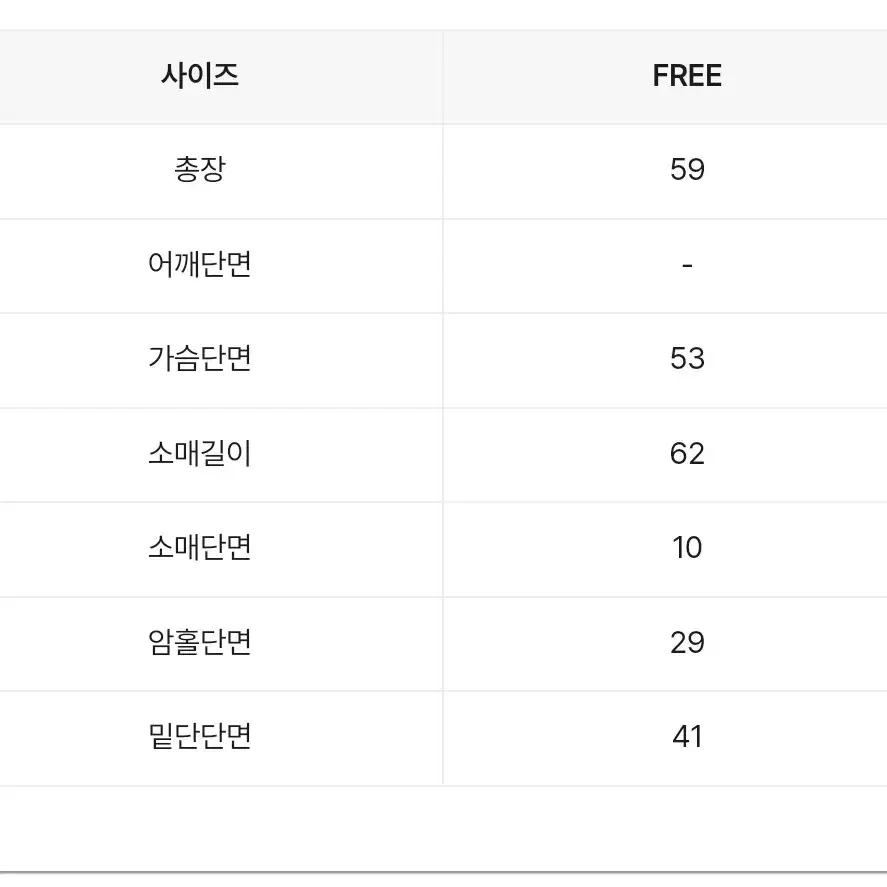Click the dash value for 어깨단면

coord(687,265)
